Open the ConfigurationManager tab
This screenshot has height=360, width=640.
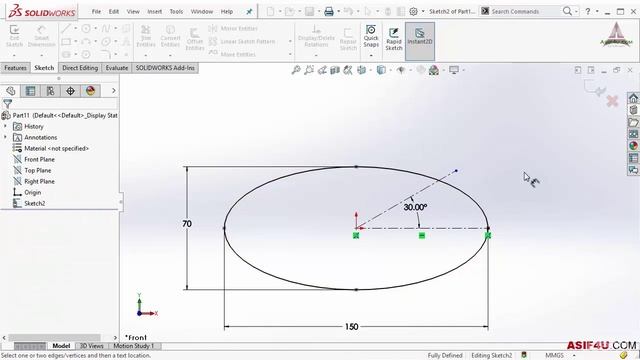coord(50,91)
